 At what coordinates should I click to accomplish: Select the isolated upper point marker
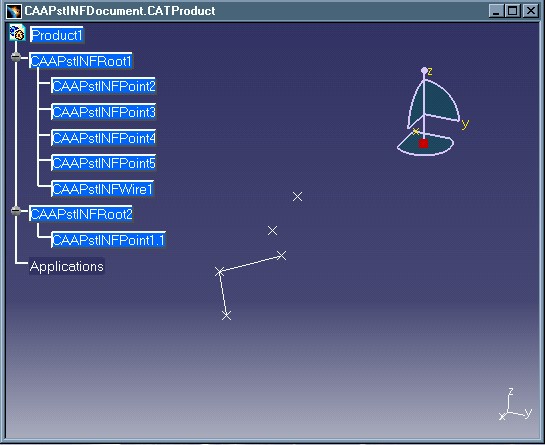297,196
